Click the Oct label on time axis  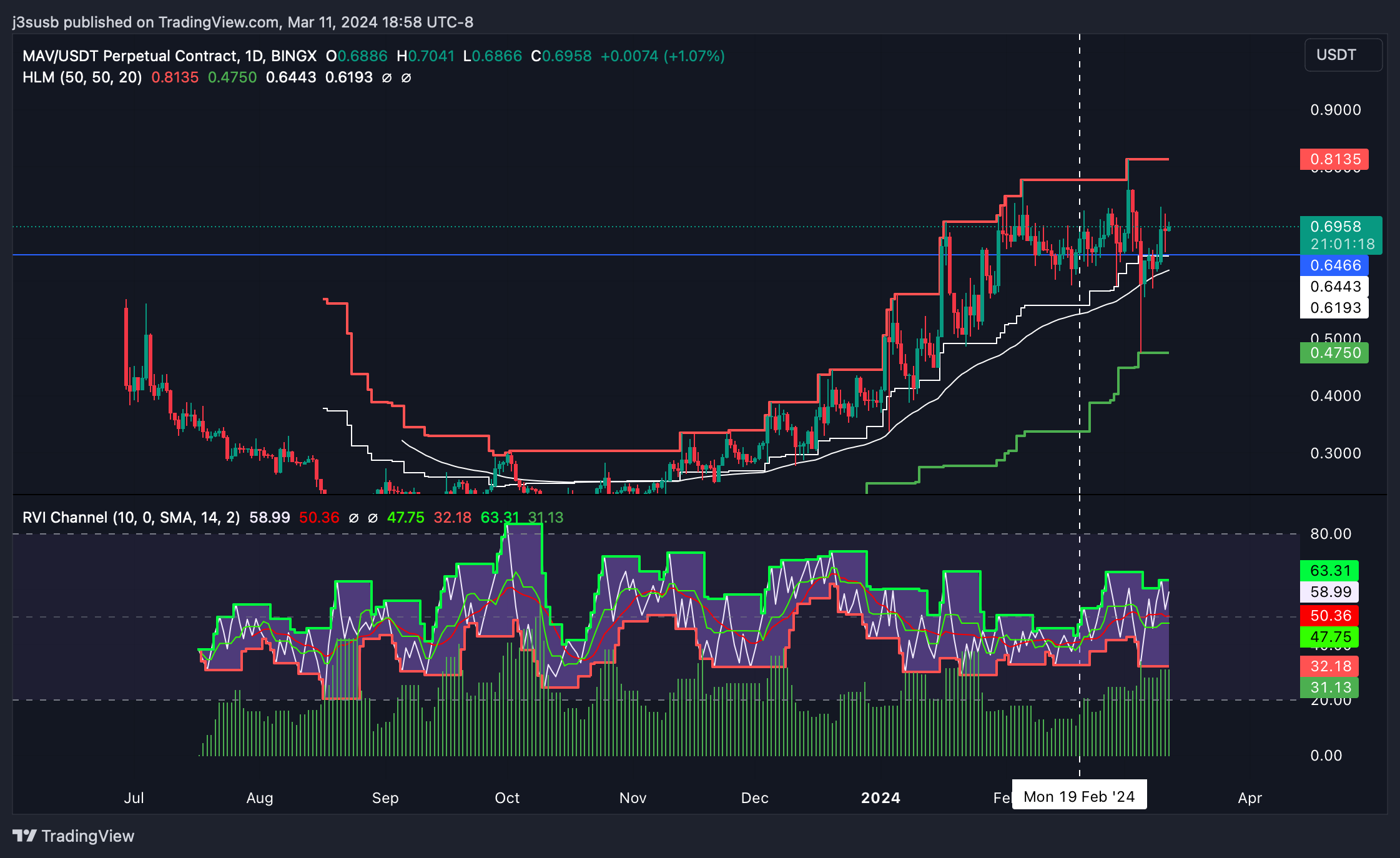pos(507,798)
